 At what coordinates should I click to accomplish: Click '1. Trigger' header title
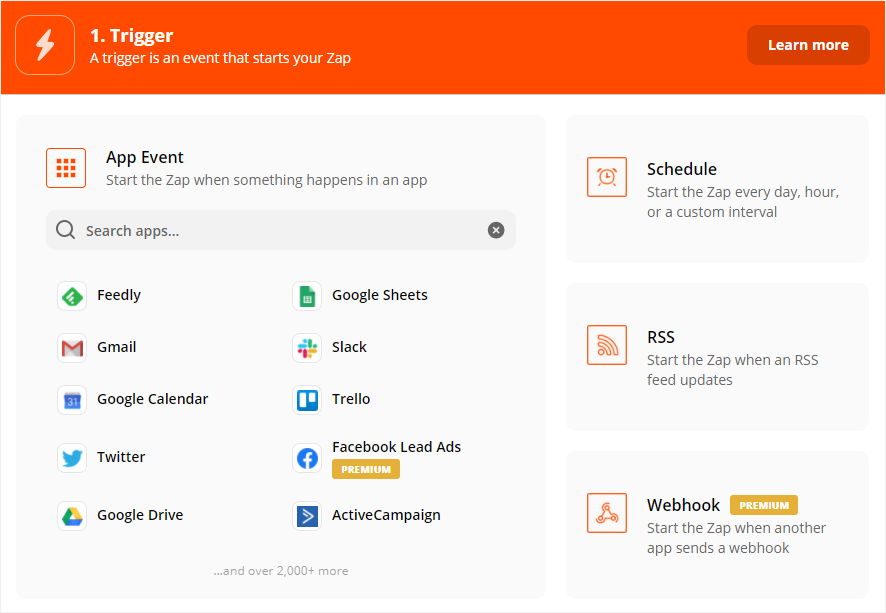(x=132, y=36)
